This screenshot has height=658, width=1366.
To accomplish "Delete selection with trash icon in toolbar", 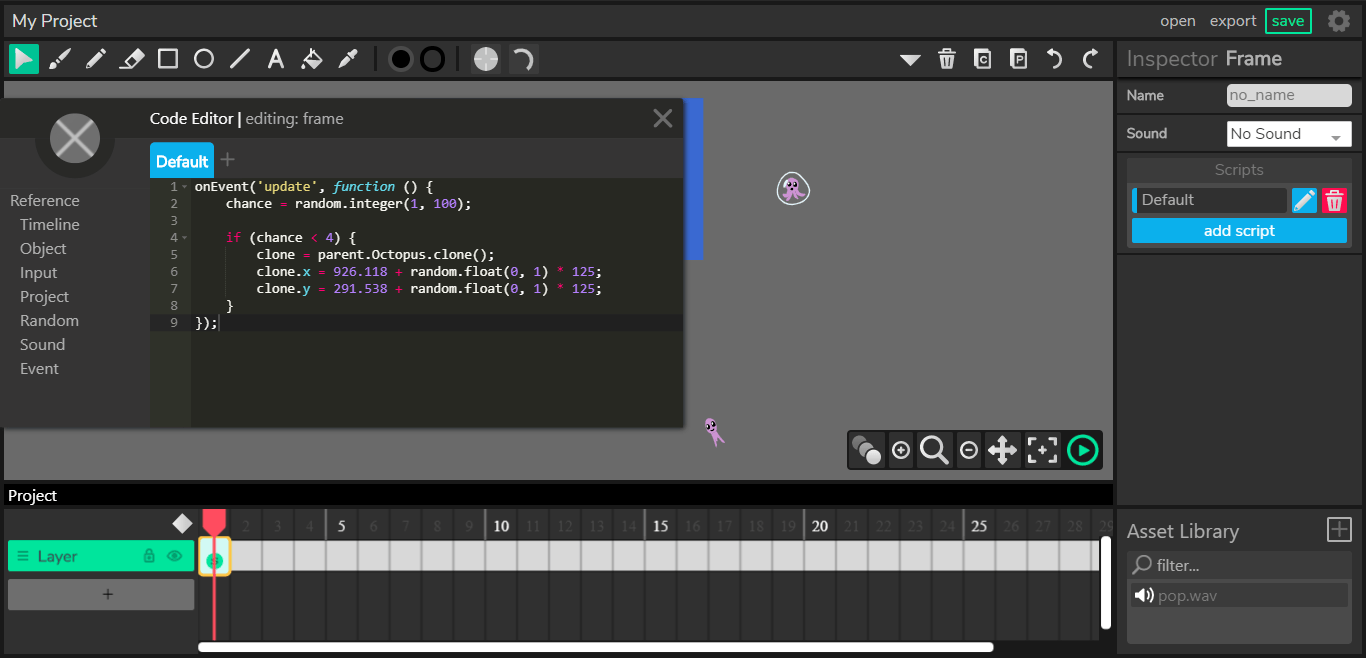I will click(947, 59).
